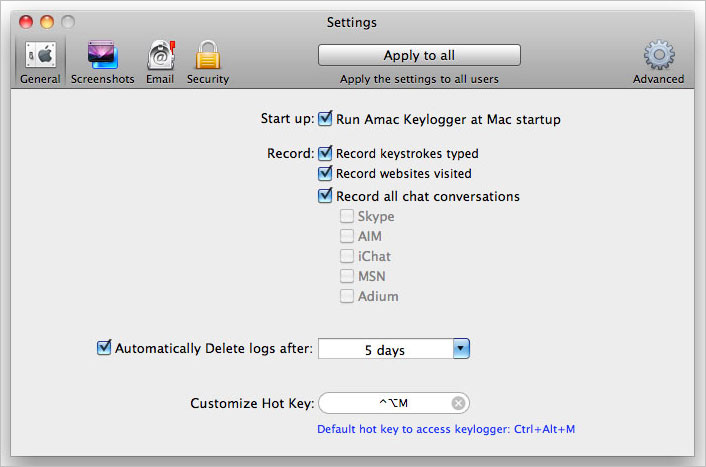Open the Email settings pane
The height and width of the screenshot is (467, 706).
click(160, 62)
